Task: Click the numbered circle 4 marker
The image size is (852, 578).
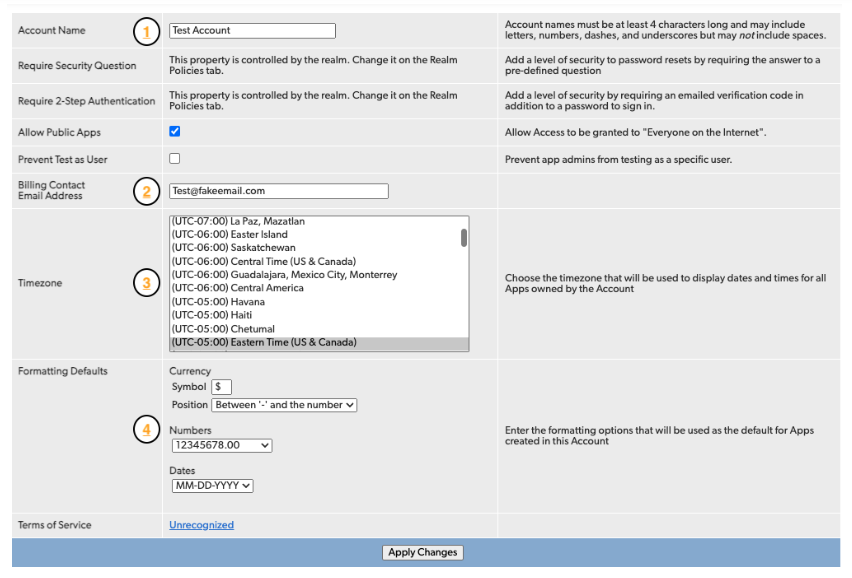Action: [x=147, y=430]
